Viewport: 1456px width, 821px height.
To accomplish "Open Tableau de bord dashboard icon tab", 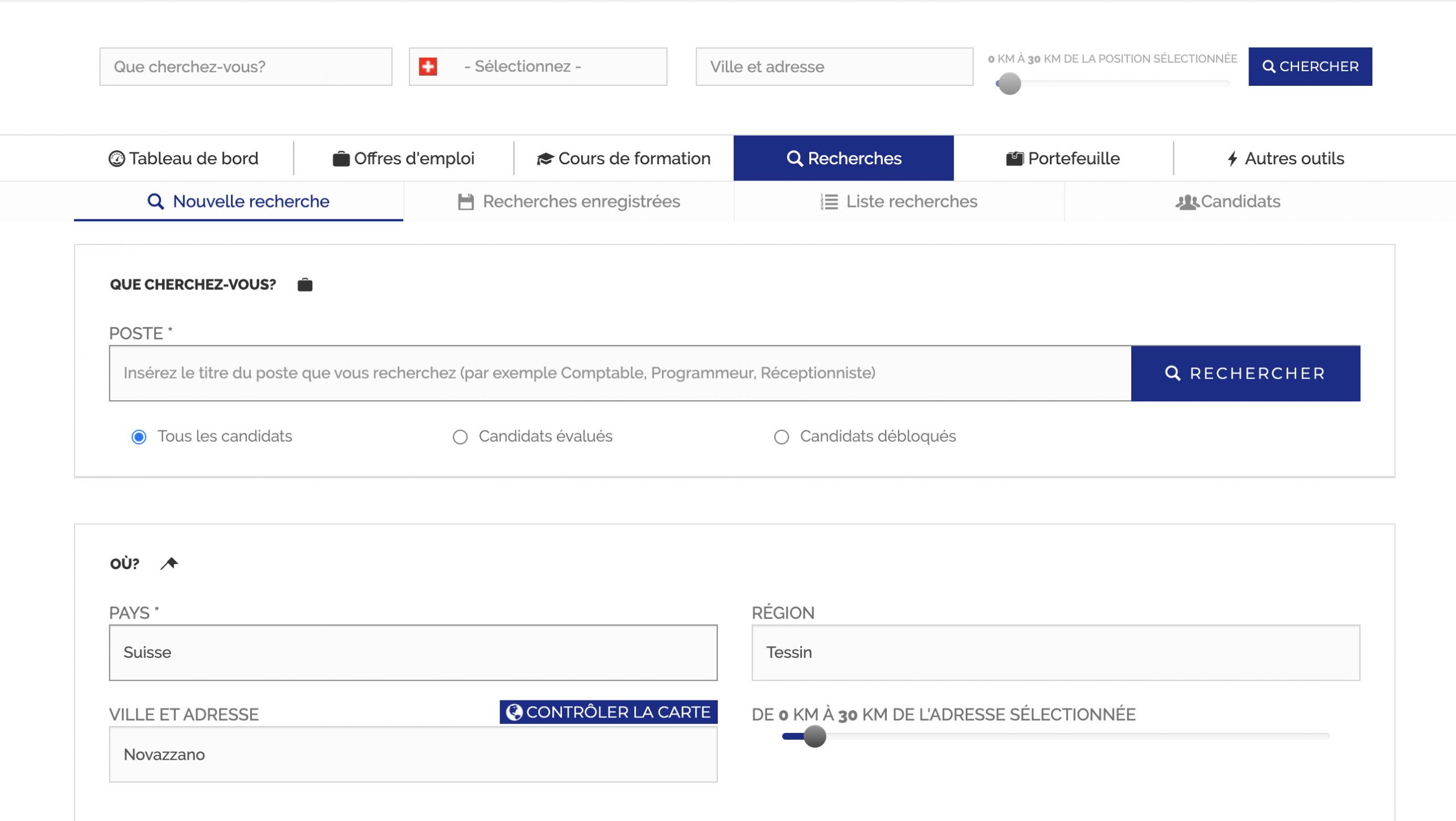I will [x=117, y=159].
